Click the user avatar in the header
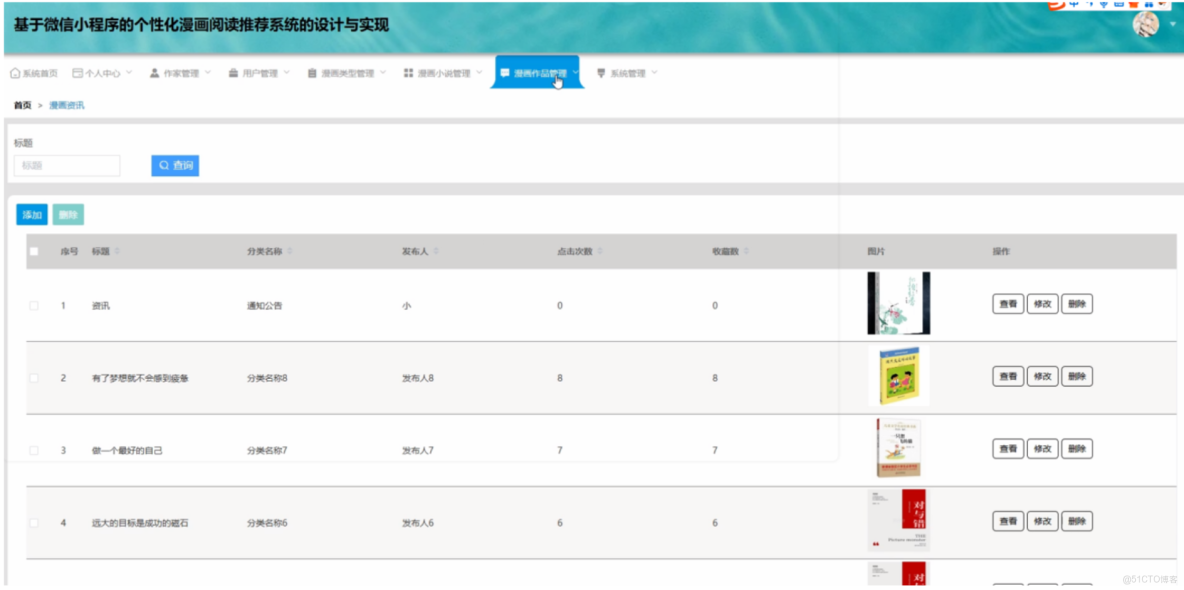 click(1145, 23)
